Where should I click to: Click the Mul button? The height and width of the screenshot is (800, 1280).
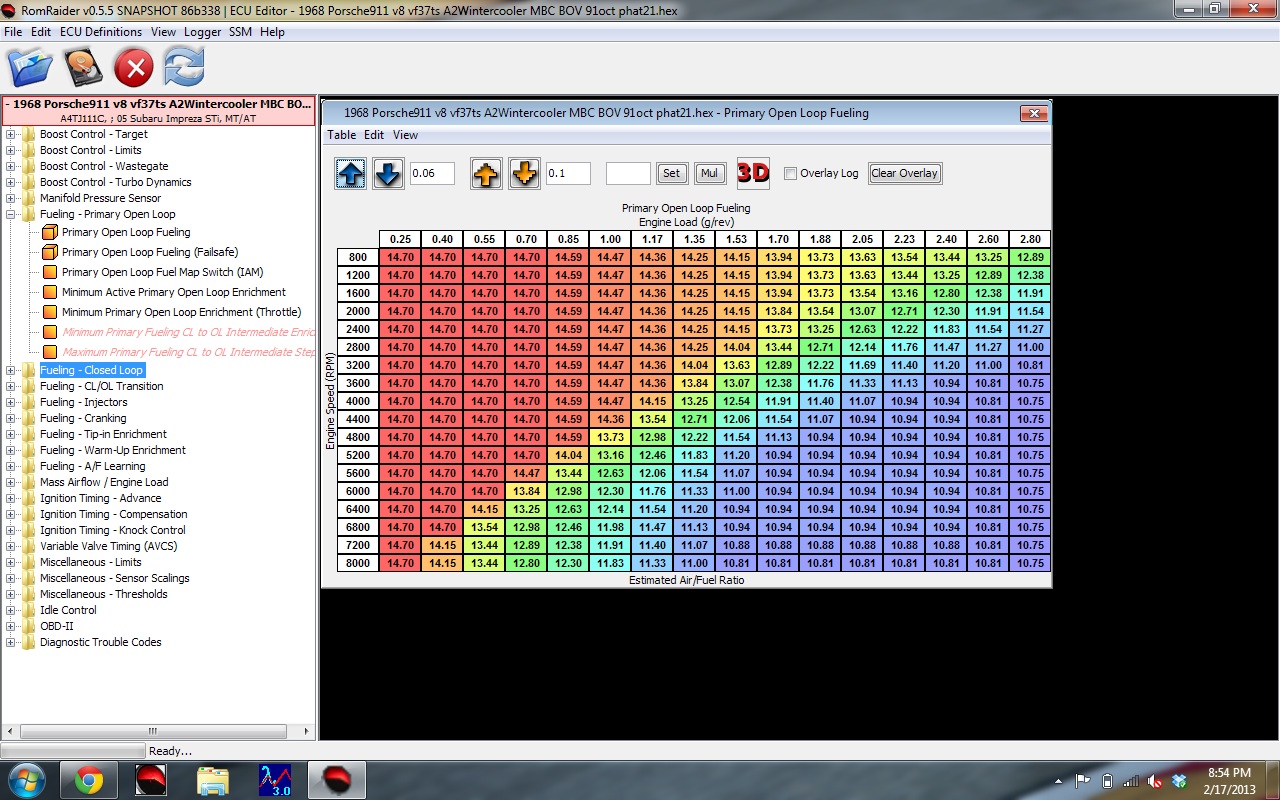(x=710, y=173)
